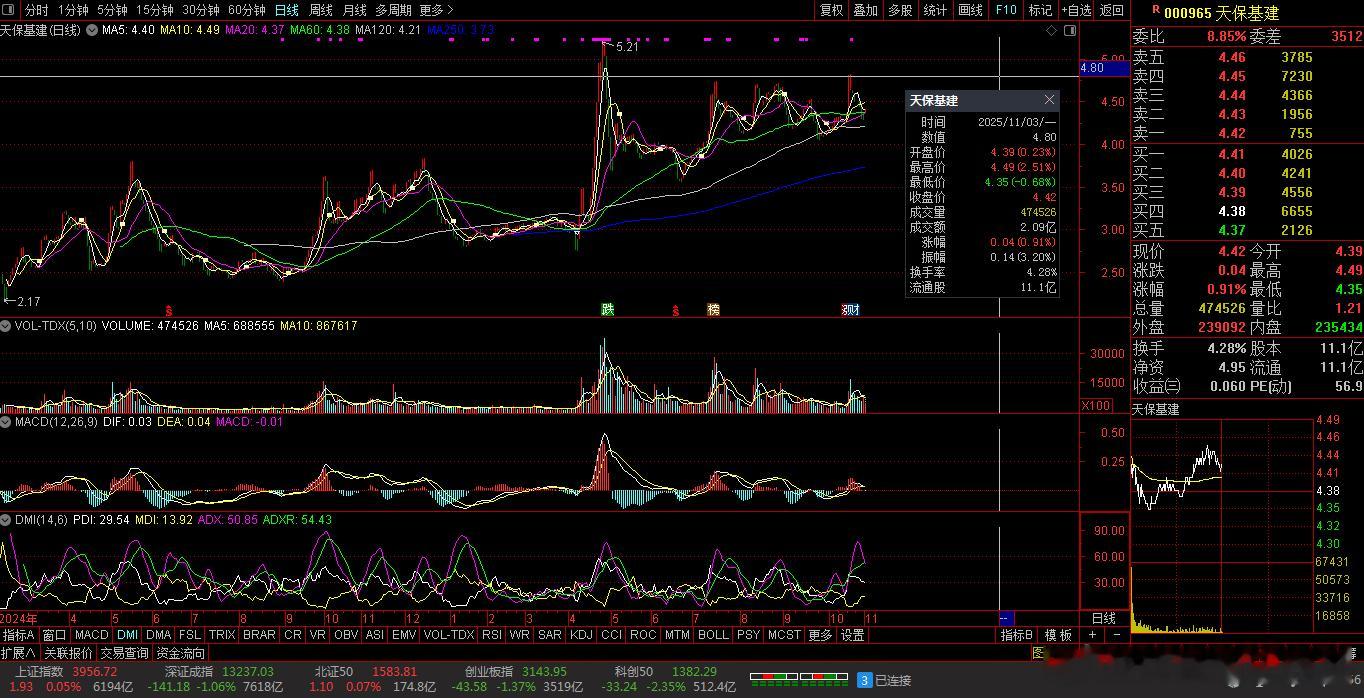
Task: Switch to 15分钟 chart period
Action: pos(155,10)
